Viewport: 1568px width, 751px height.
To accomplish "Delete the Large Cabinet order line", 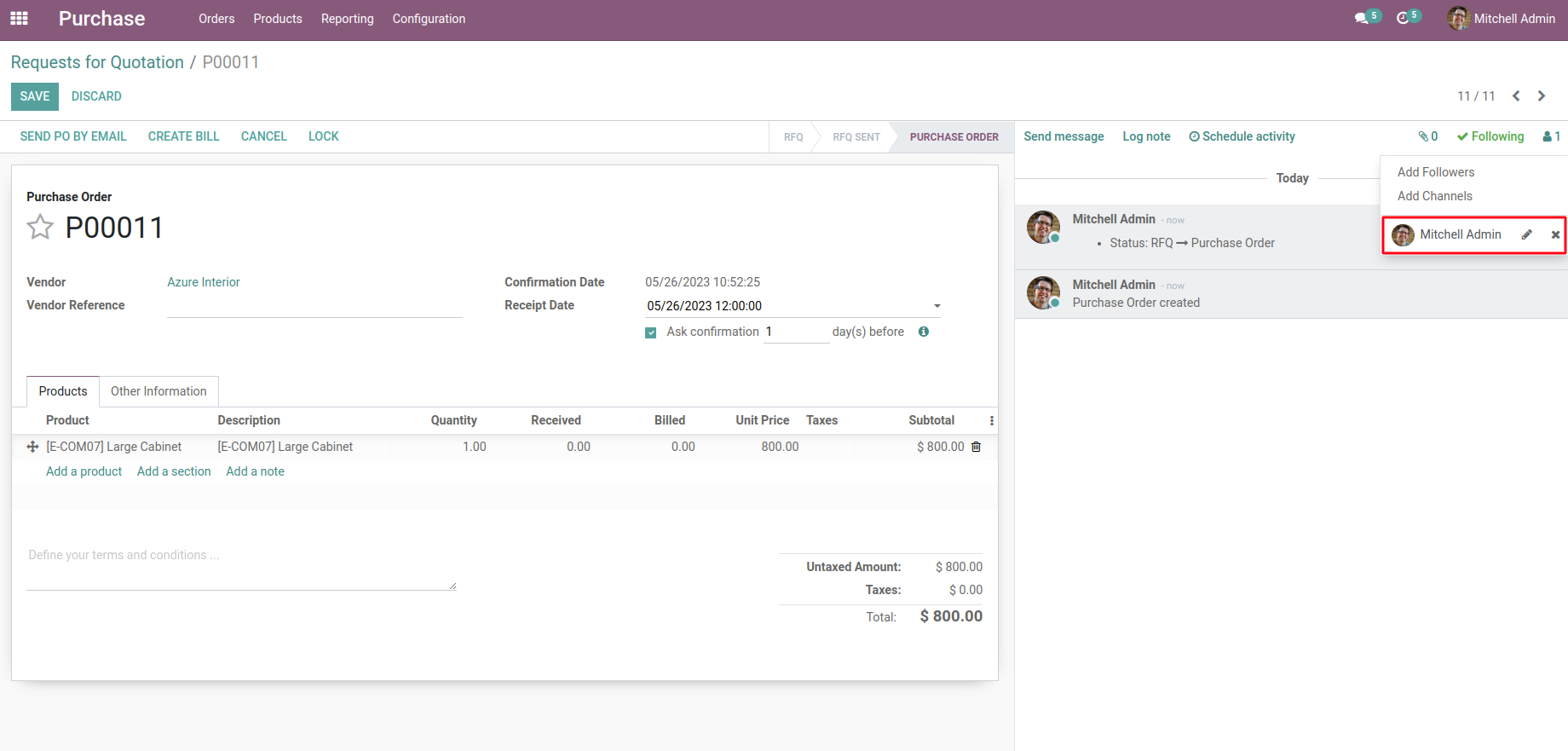I will coord(977,447).
